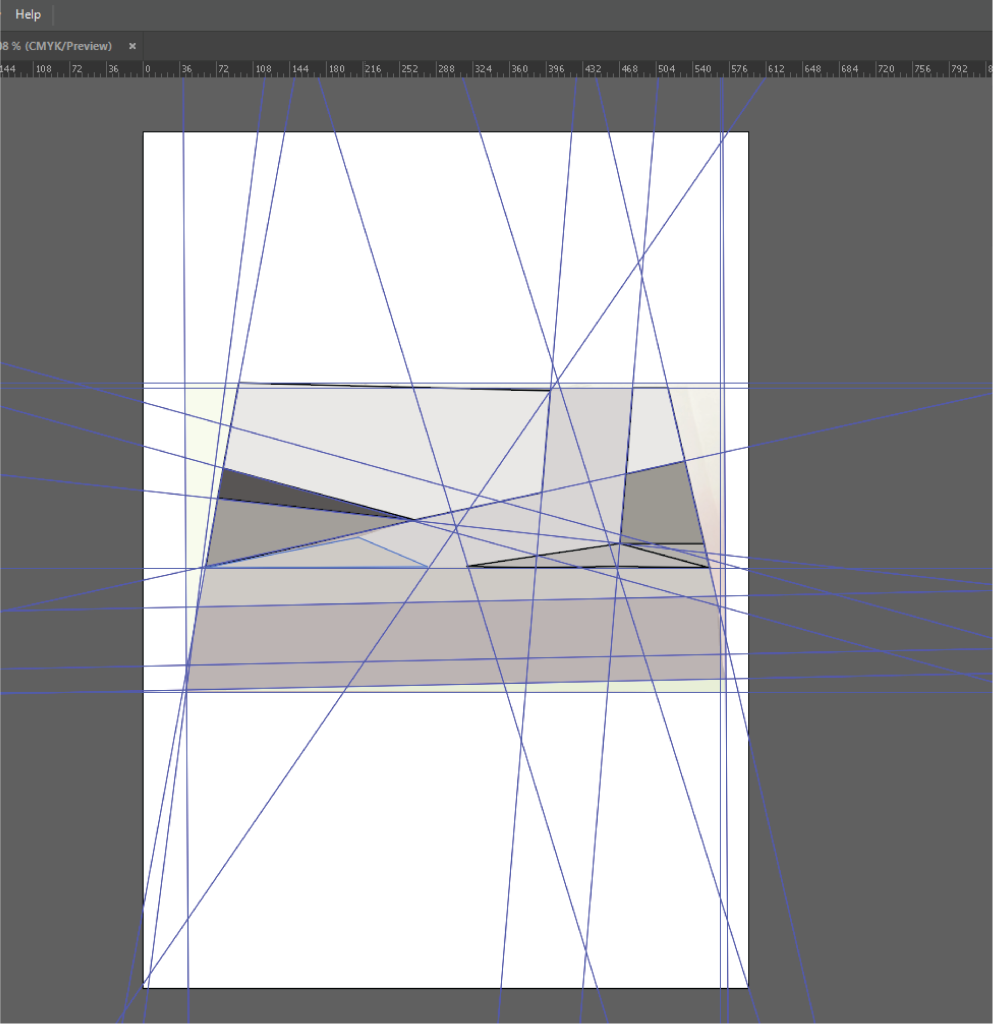Open the Help menu
The height and width of the screenshot is (1024, 993).
click(x=28, y=15)
